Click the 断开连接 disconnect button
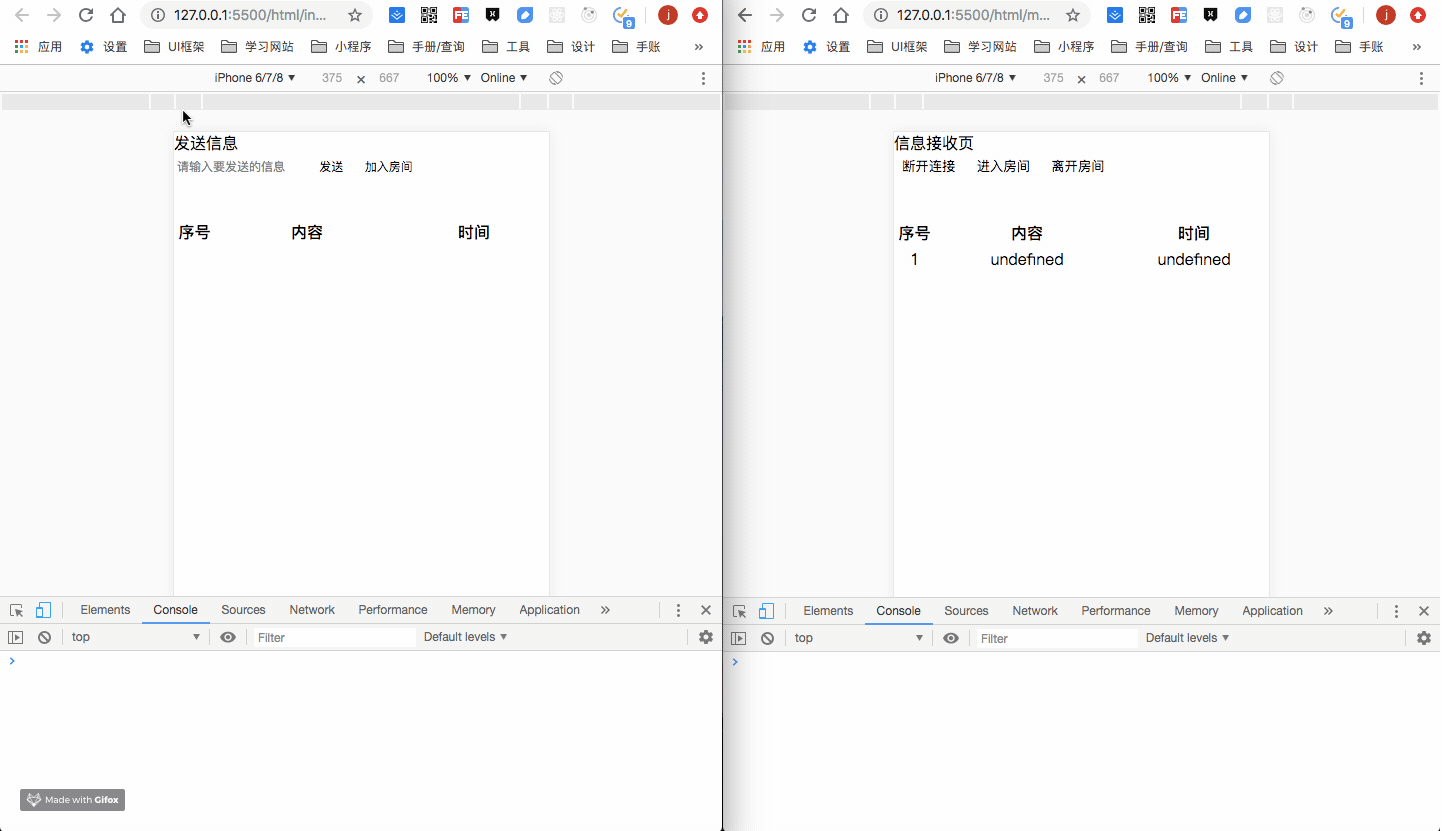This screenshot has height=831, width=1442. click(x=928, y=166)
